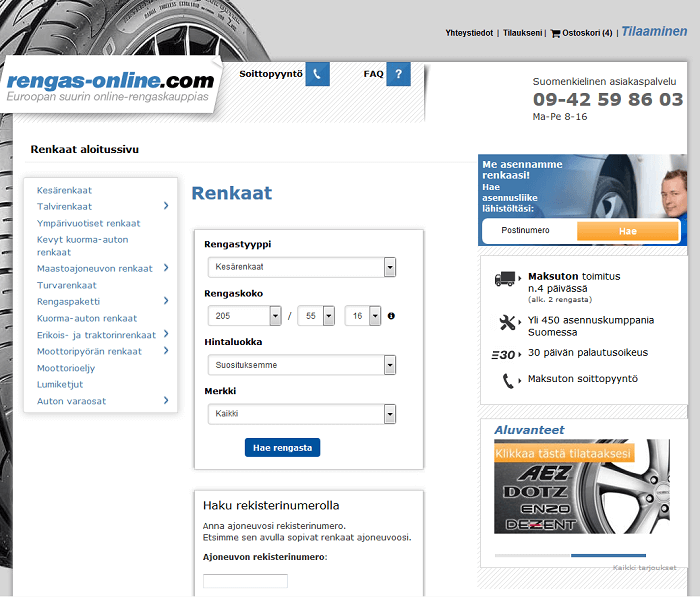Screen dimensions: 700x597
Task: Click the Tilaaminen link
Action: (x=654, y=32)
